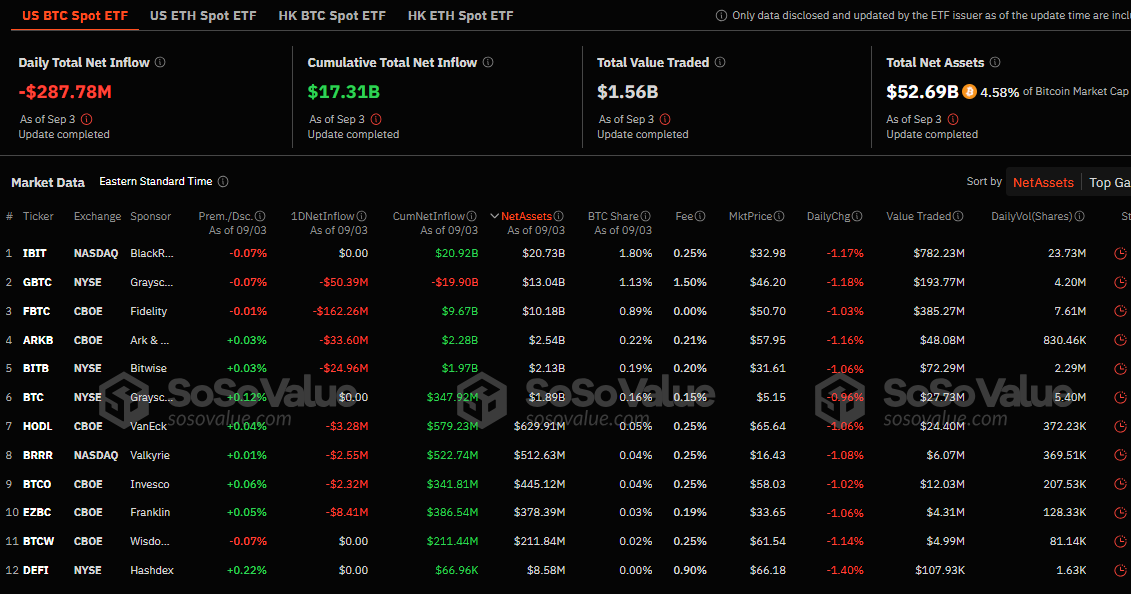Switch to US ETH Spot ETF tab

pos(202,16)
